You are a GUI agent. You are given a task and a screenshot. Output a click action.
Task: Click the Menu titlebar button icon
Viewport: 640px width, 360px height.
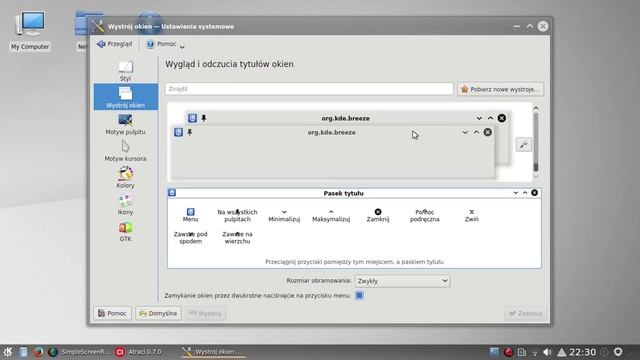point(191,212)
